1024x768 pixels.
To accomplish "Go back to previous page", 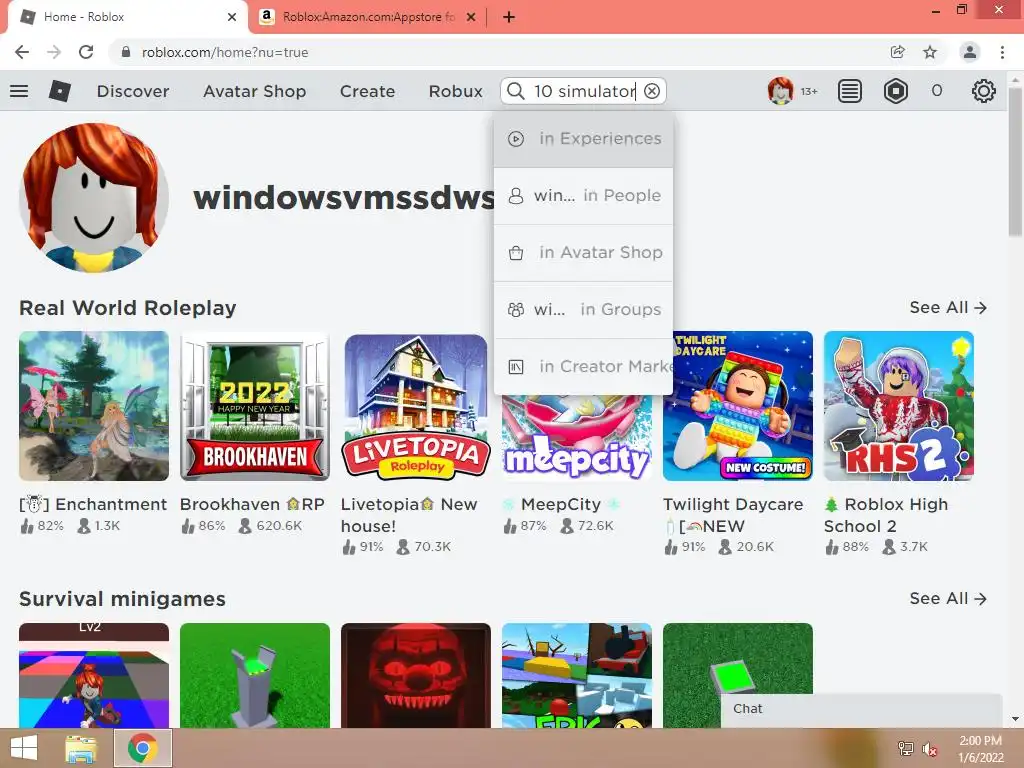I will coord(22,52).
